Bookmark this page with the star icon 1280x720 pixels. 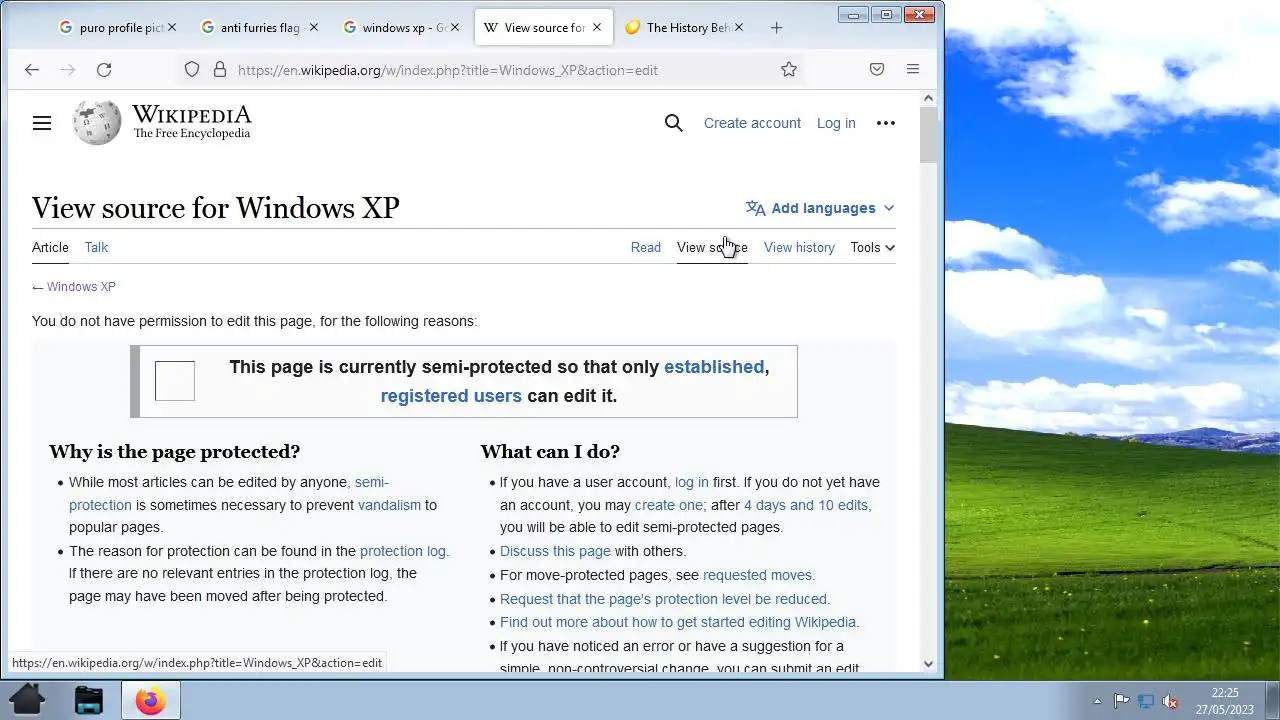click(789, 69)
